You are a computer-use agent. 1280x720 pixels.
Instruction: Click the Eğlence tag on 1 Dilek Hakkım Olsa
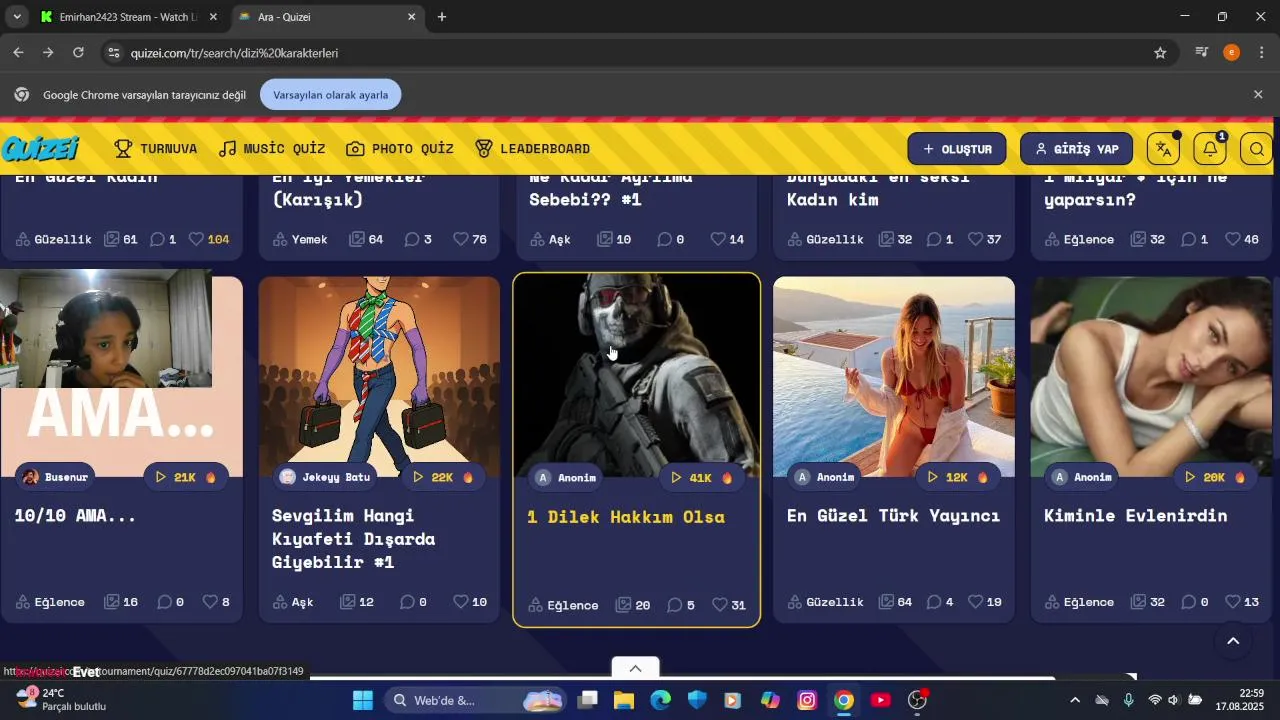[564, 605]
